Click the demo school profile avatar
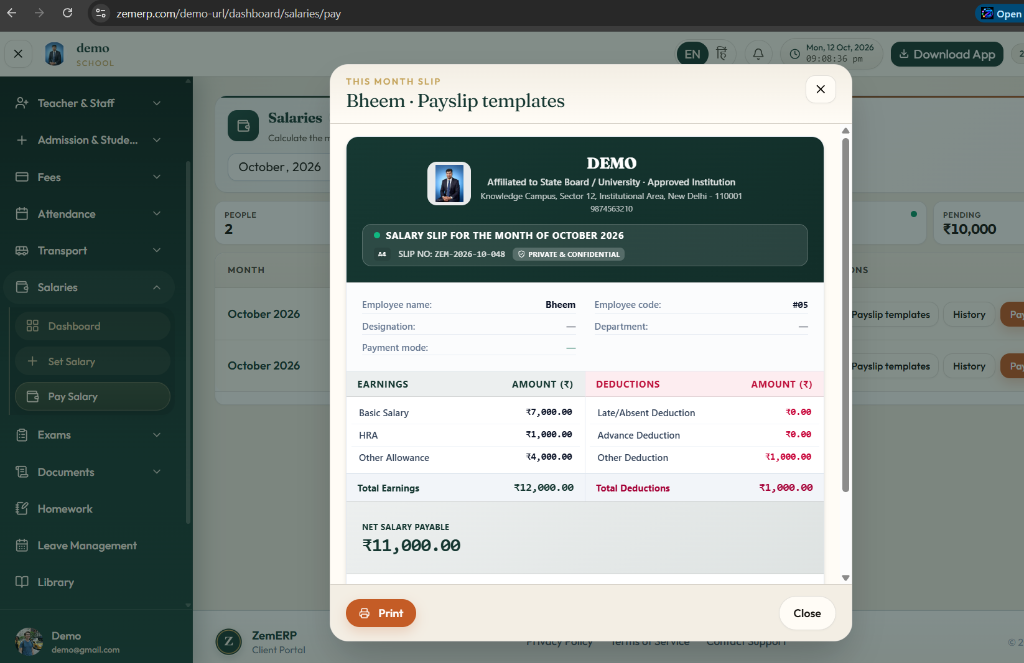The width and height of the screenshot is (1024, 663). tap(54, 54)
